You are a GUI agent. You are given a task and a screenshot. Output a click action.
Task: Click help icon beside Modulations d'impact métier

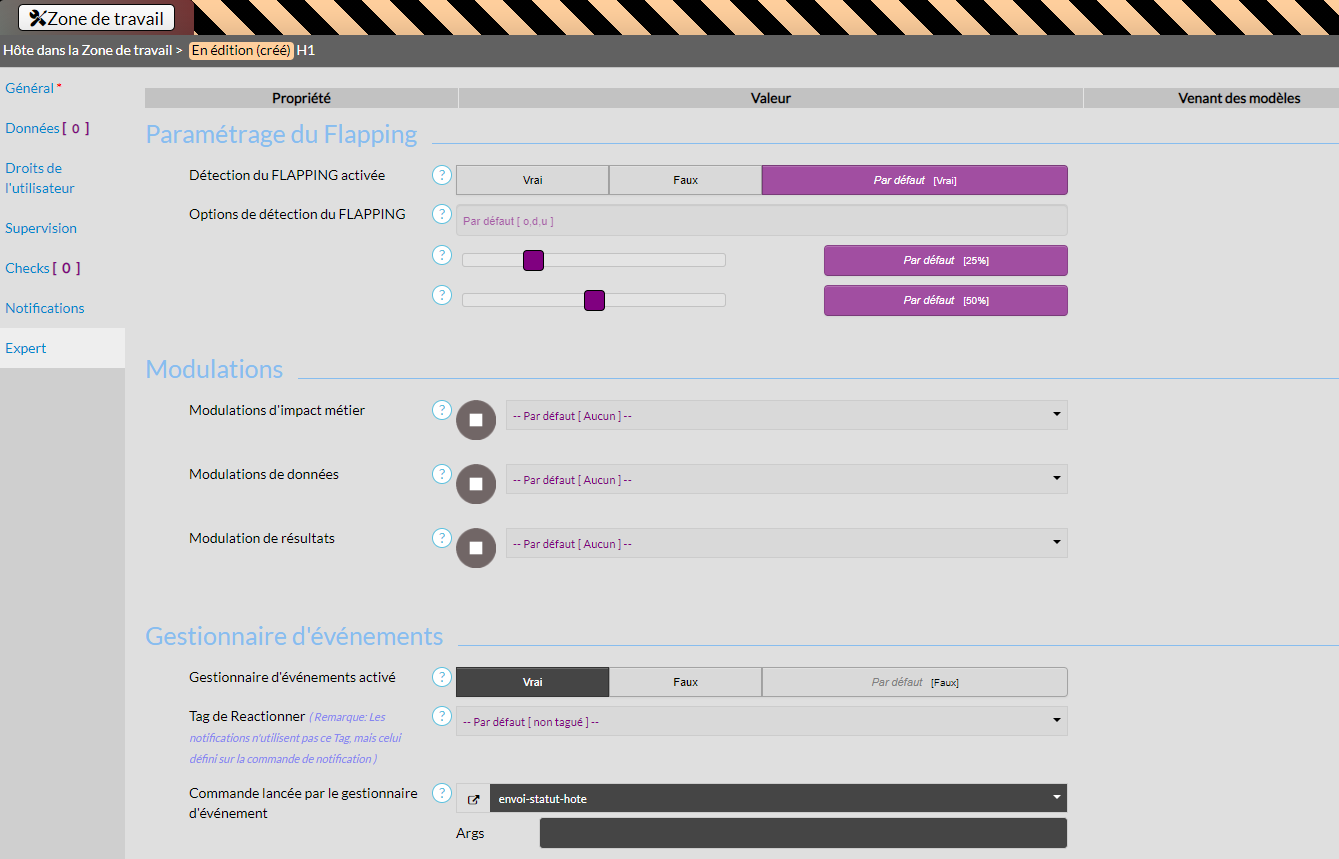[x=441, y=410]
